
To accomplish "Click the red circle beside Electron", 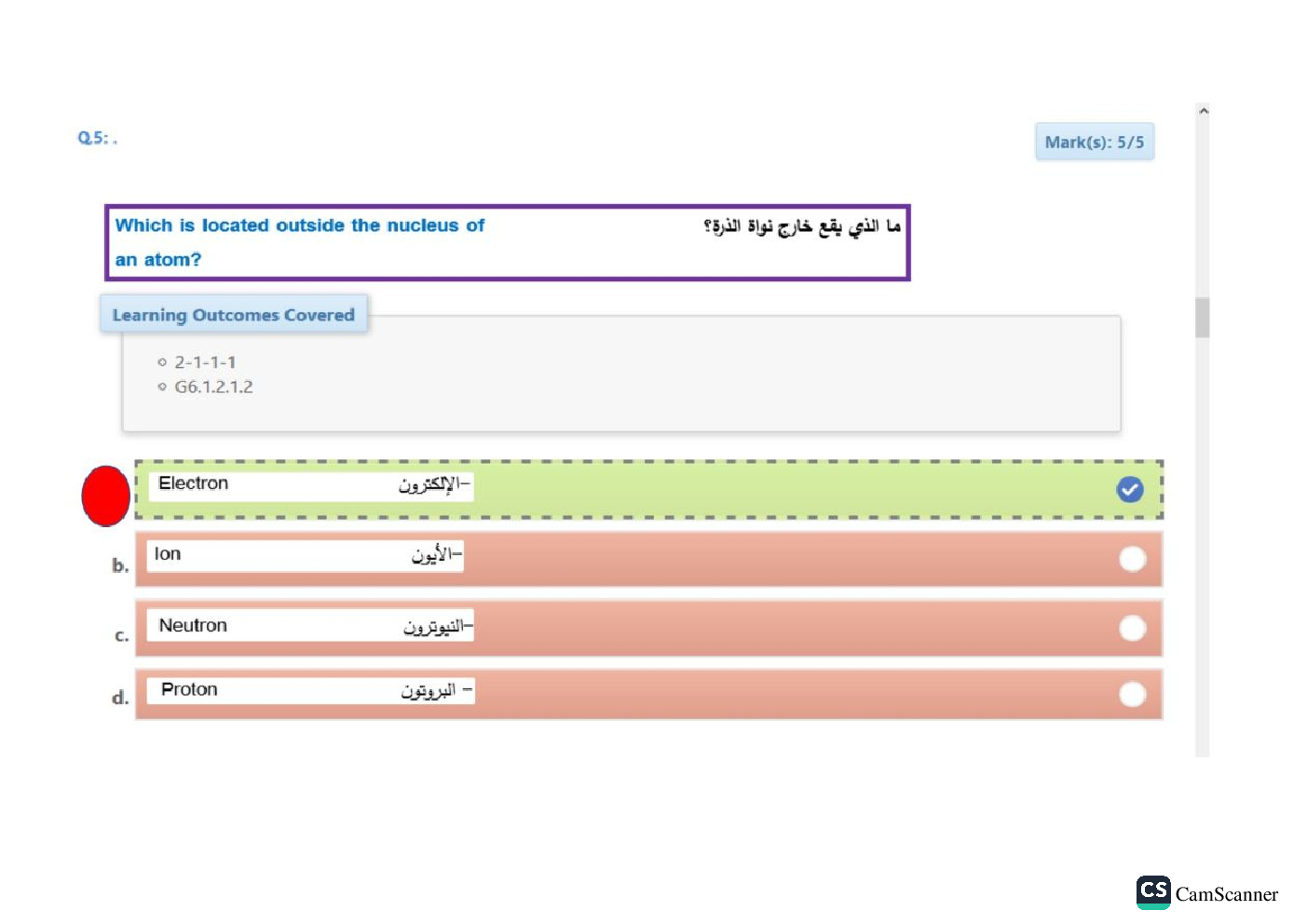I will [x=105, y=496].
